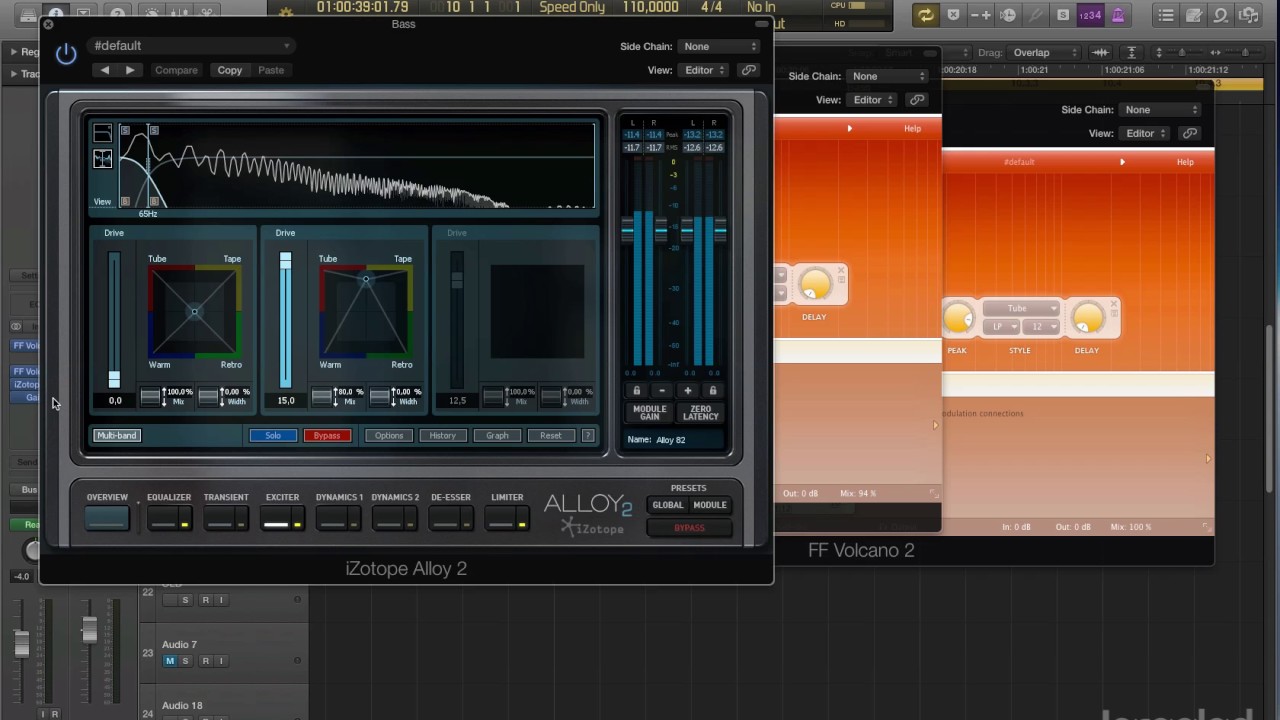The image size is (1280, 720).
Task: Click Help in left FF Volcano 2 window
Action: coord(912,128)
